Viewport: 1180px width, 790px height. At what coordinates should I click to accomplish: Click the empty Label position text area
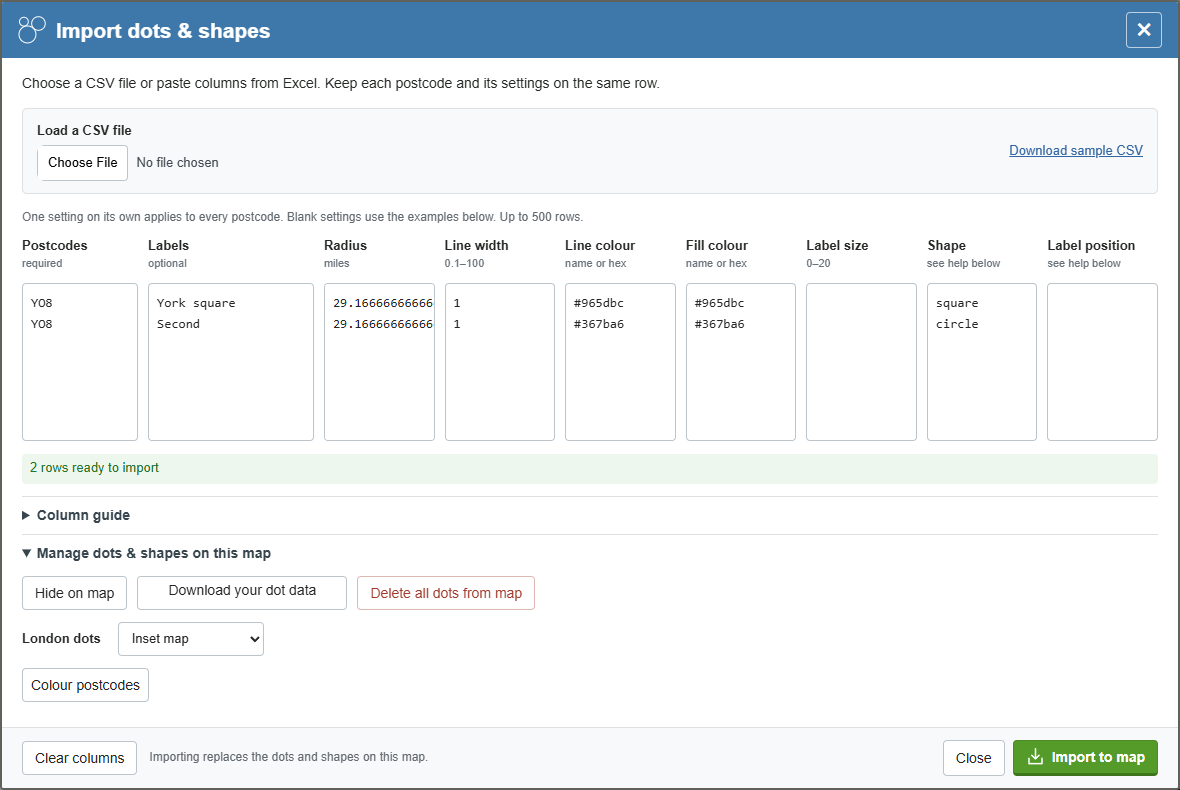coord(1102,362)
